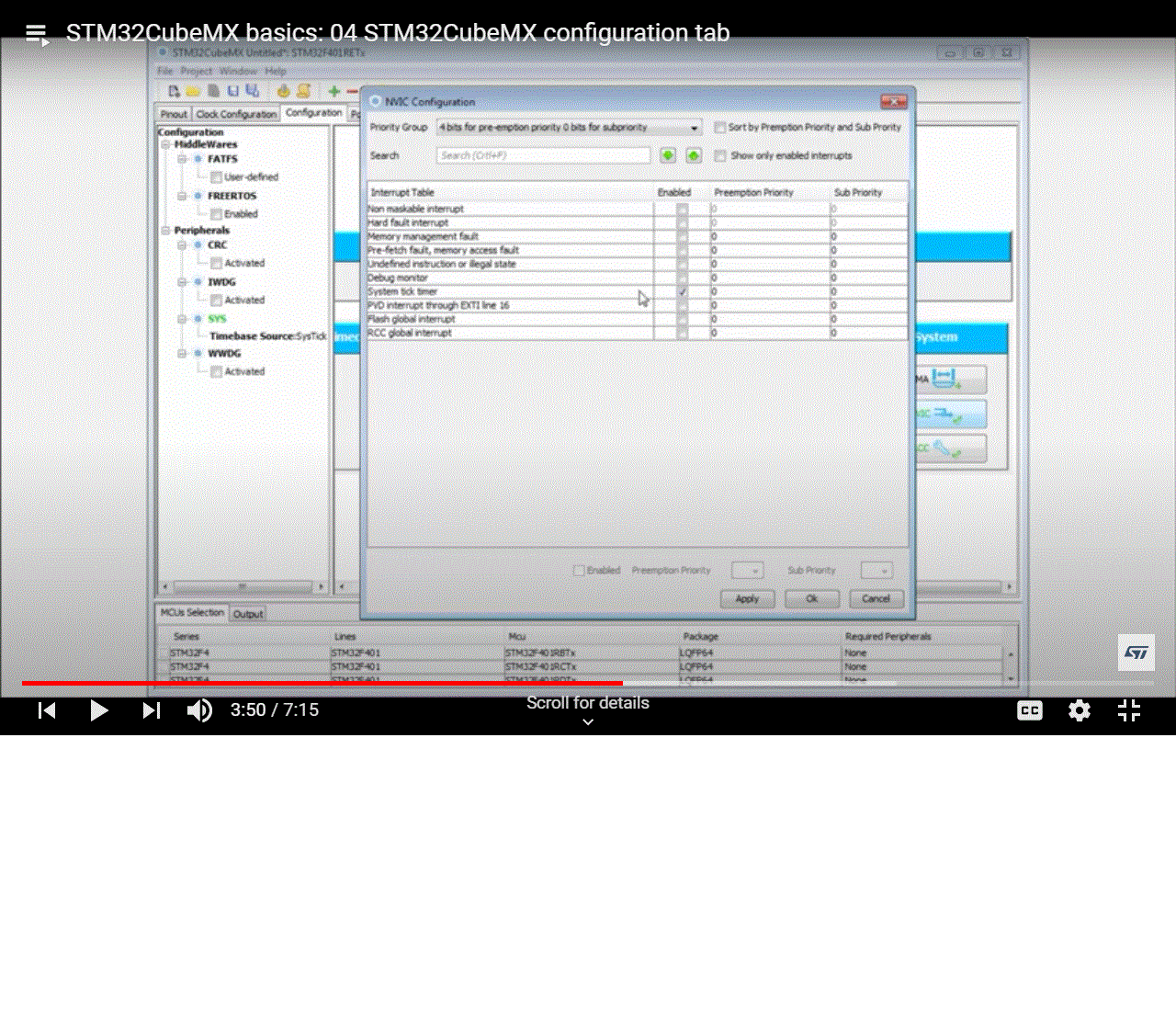Tick the FATFS User-defined checkbox

point(216,177)
